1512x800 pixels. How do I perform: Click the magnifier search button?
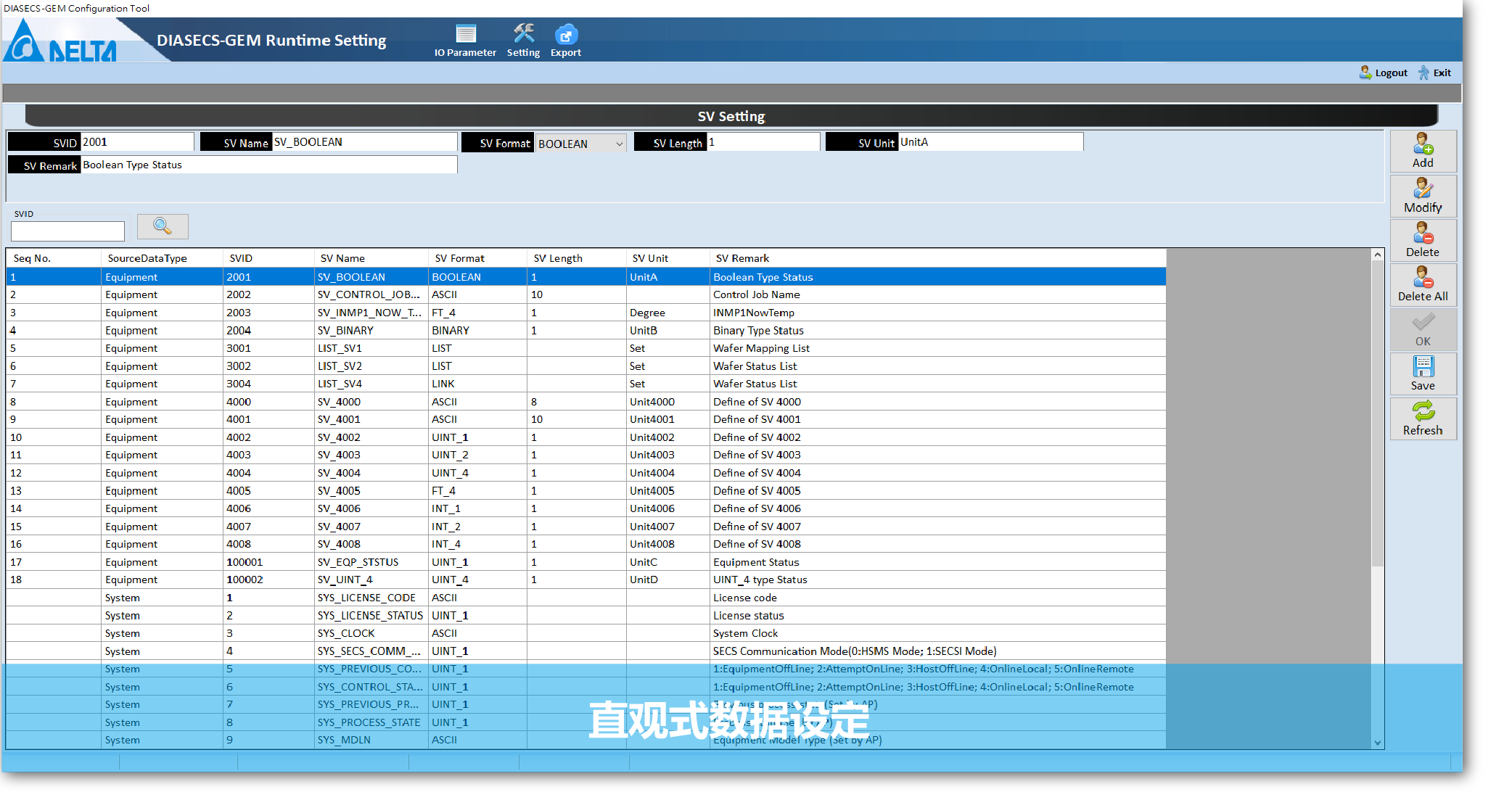point(163,226)
